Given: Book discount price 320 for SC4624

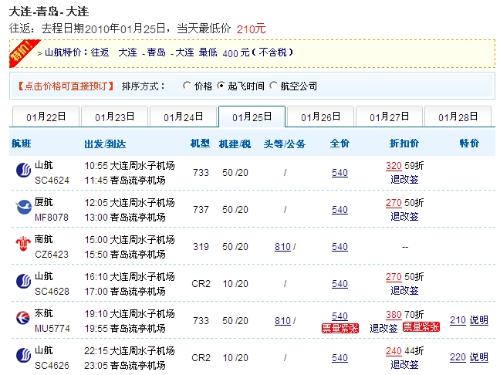Looking at the screenshot, I should point(393,166).
